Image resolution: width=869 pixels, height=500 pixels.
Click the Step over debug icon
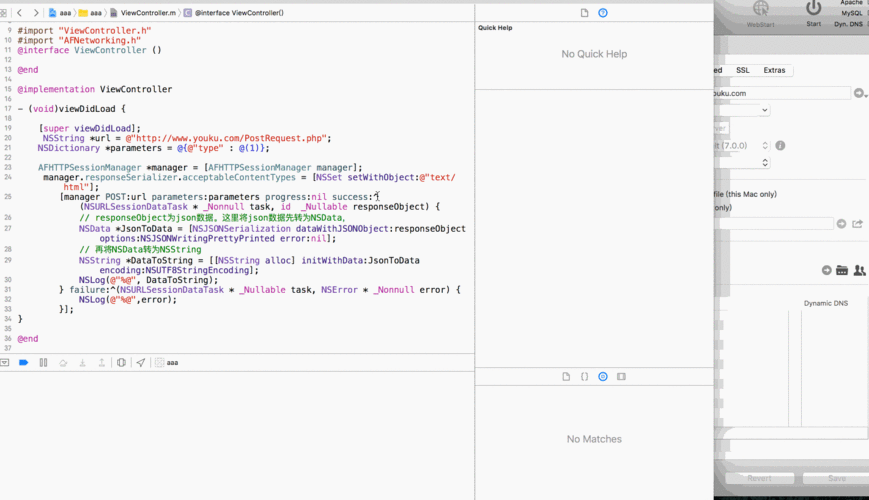tap(63, 362)
